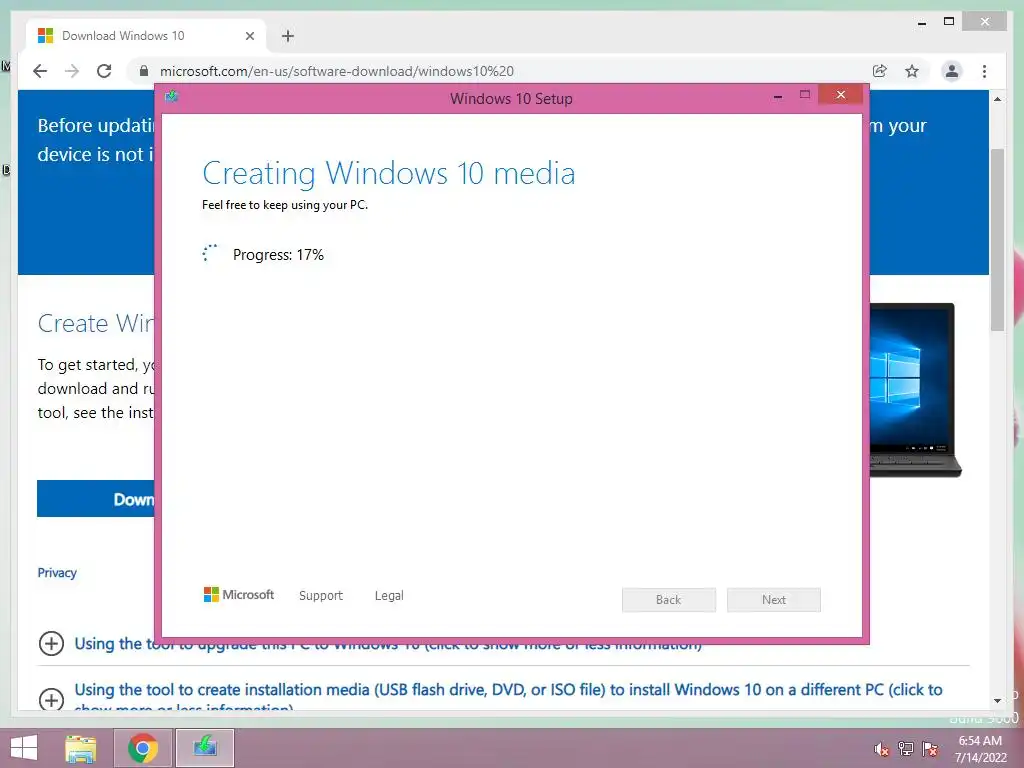
Task: Switch to Chrome from the taskbar
Action: [143, 748]
